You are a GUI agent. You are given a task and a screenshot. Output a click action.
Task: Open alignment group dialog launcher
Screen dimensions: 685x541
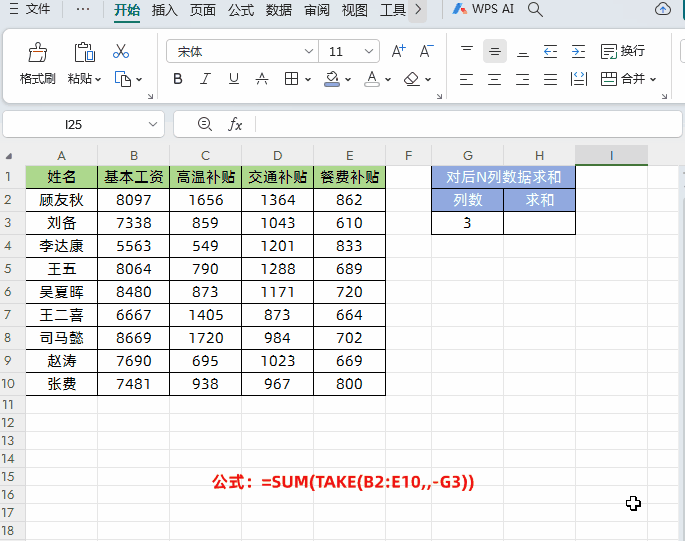(664, 96)
